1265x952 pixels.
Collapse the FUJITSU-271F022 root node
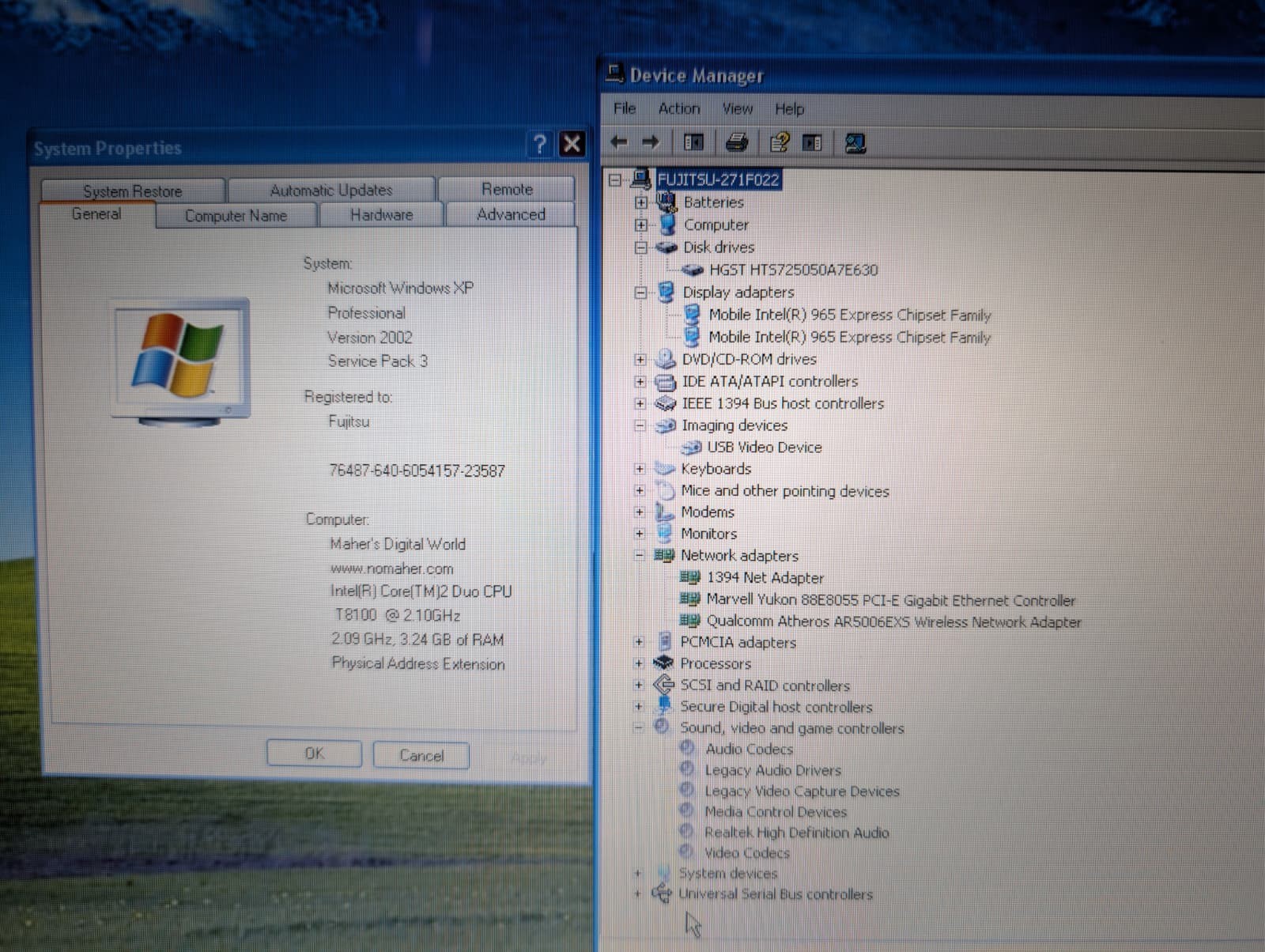pos(615,180)
